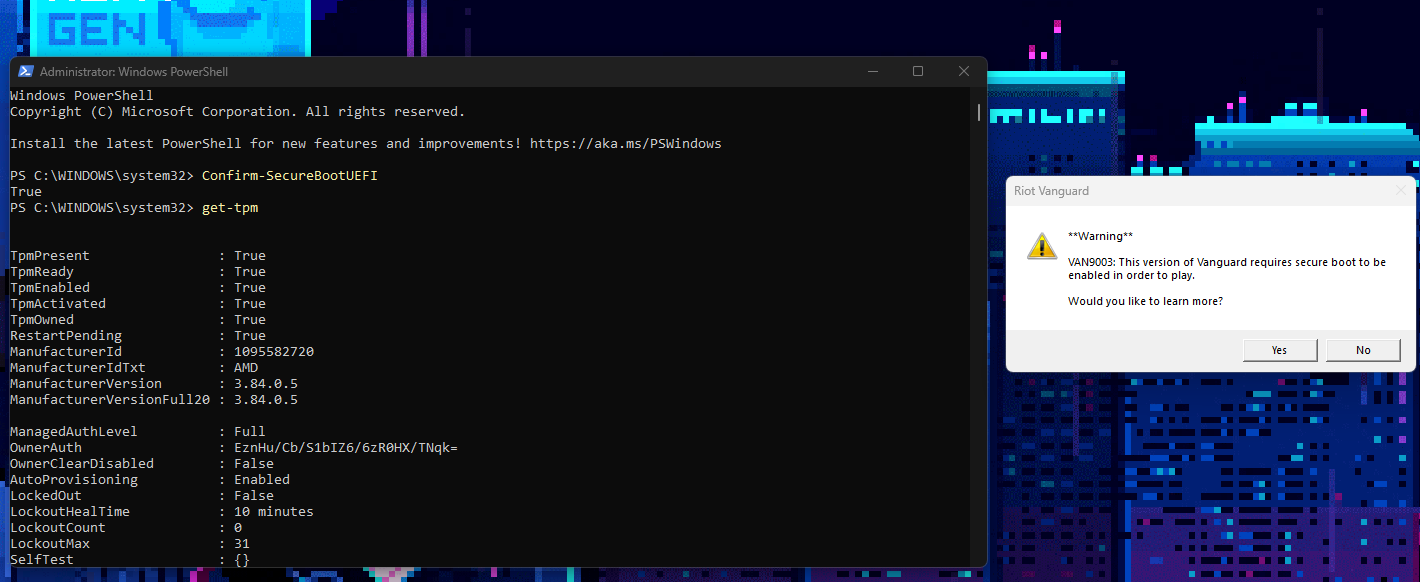Click the VAN9003 error message text
This screenshot has height=582, width=1420.
pos(1227,268)
